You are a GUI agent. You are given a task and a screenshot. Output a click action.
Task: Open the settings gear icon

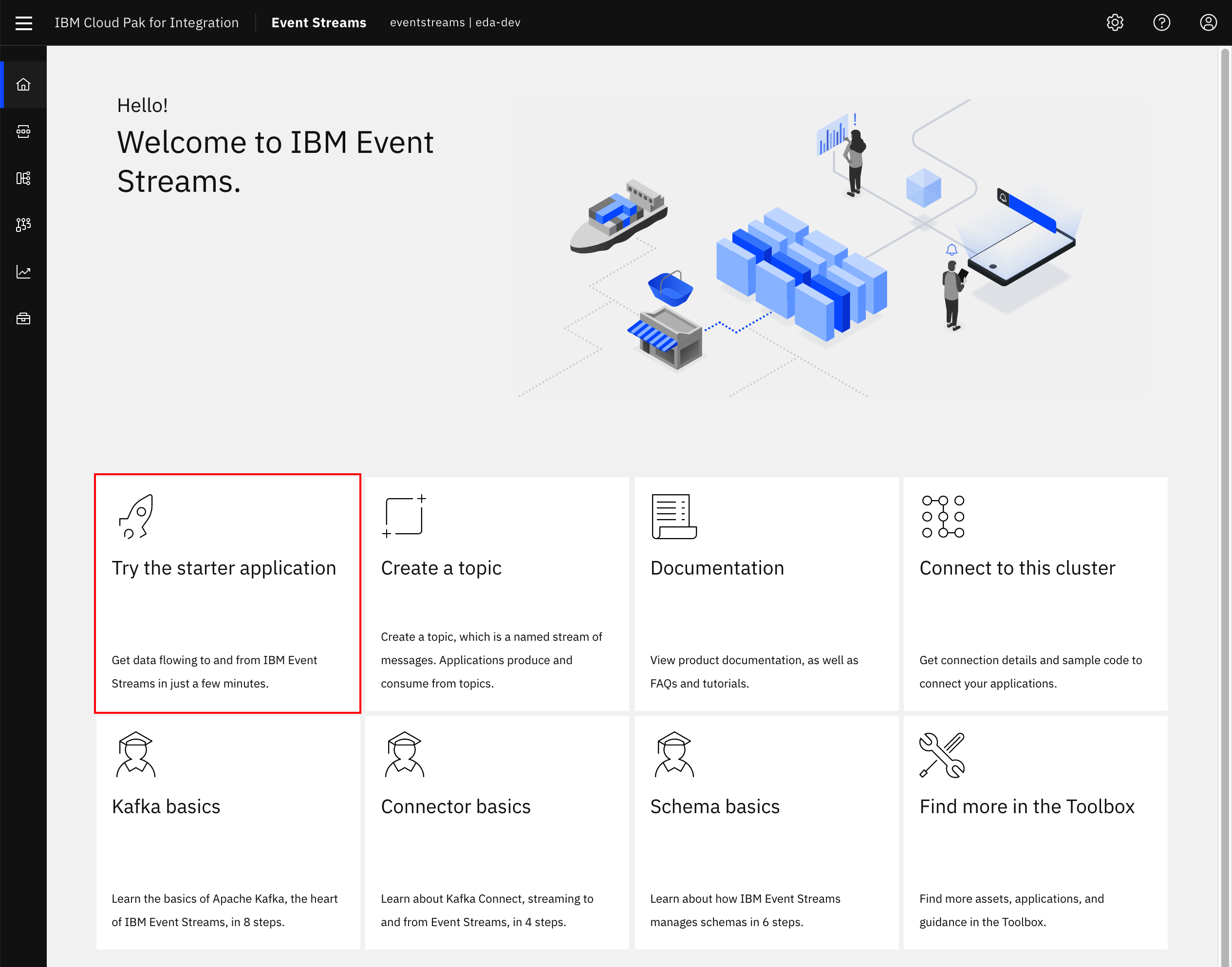1115,23
